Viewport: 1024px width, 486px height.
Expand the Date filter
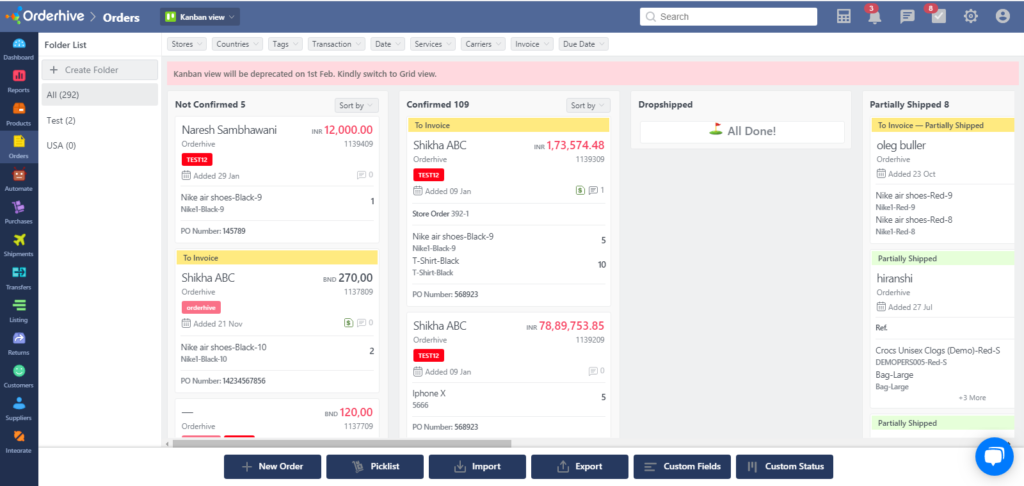388,44
